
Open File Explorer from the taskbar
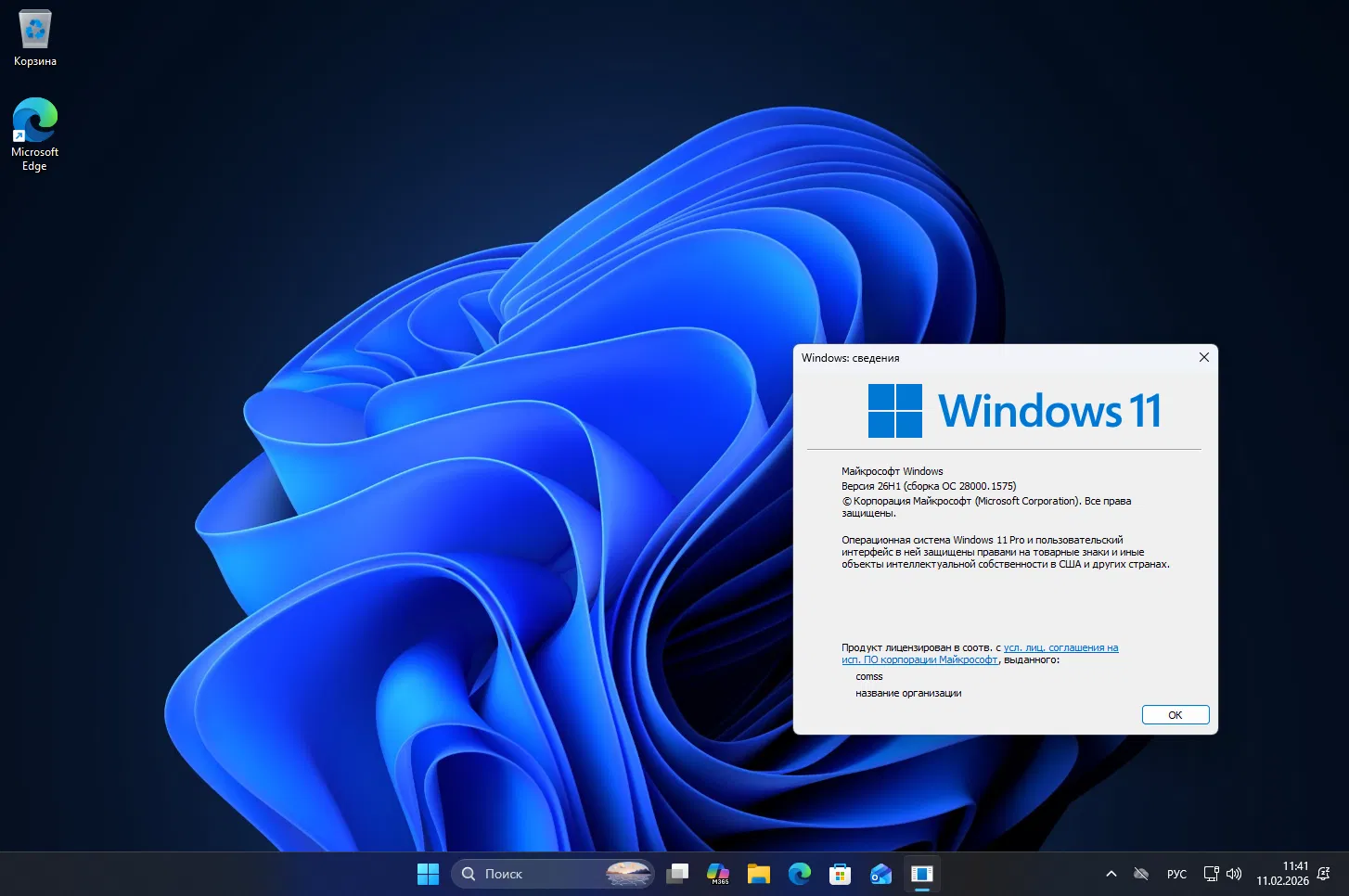click(759, 873)
